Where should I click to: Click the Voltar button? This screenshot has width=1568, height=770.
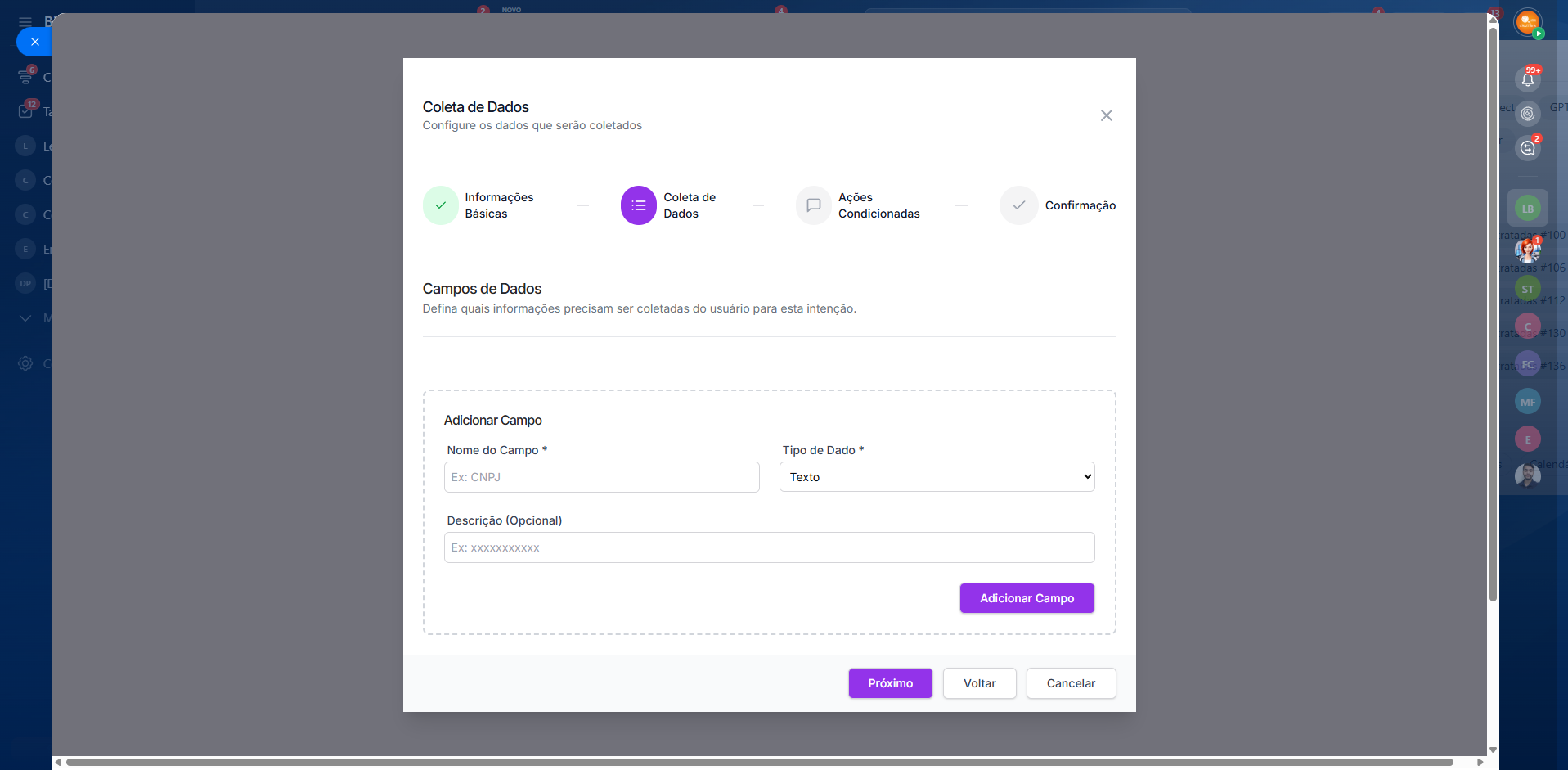coord(979,683)
